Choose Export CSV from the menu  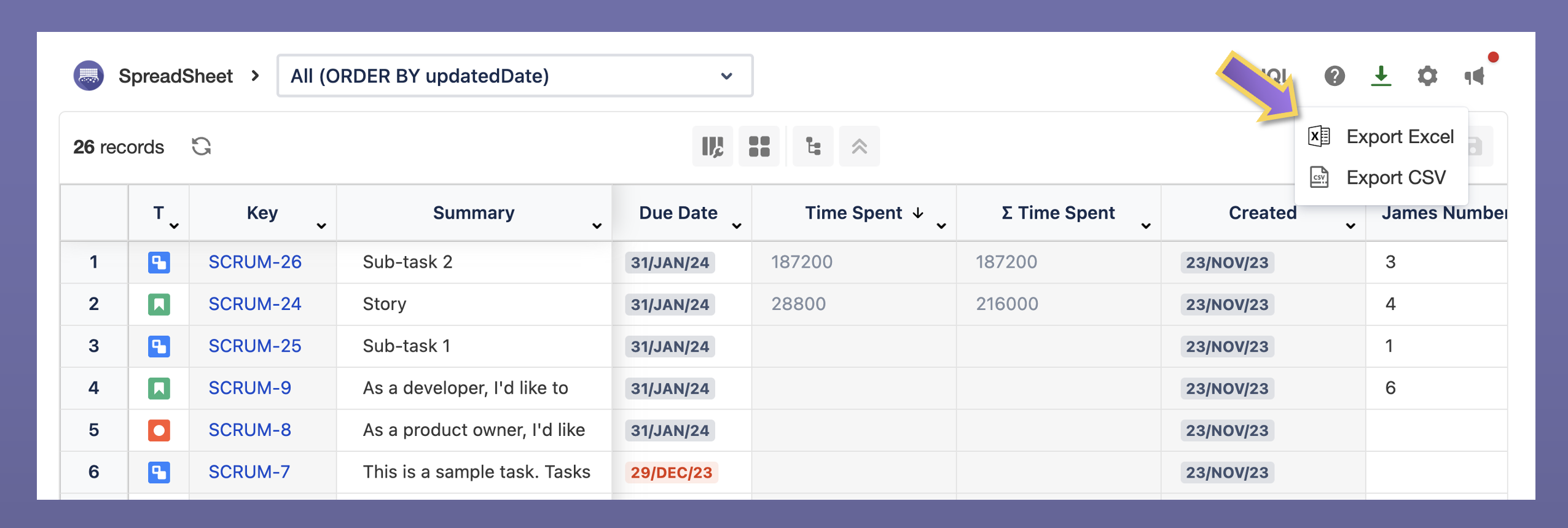tap(1395, 177)
